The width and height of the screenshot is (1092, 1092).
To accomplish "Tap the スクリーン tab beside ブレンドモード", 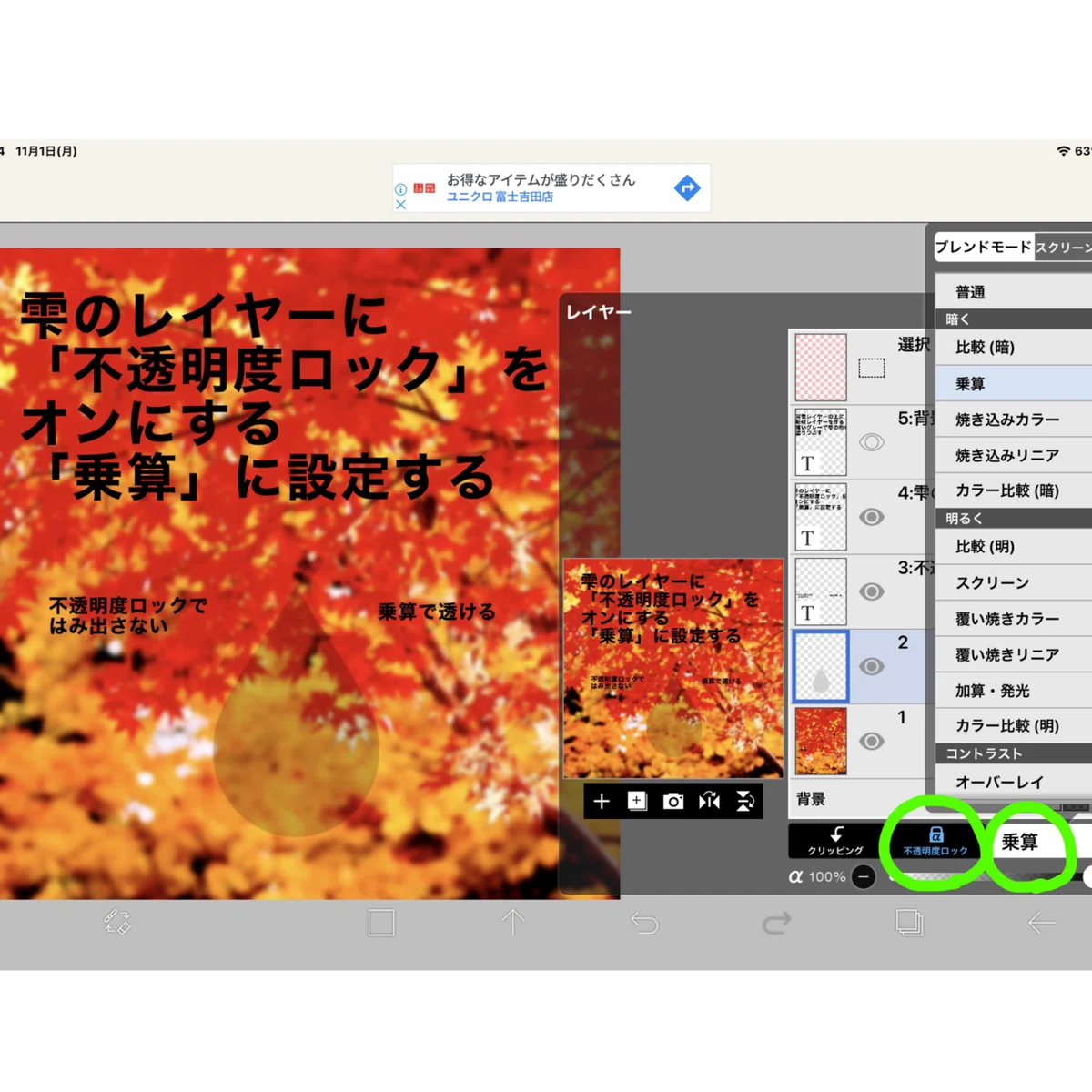I will pyautogui.click(x=1063, y=248).
